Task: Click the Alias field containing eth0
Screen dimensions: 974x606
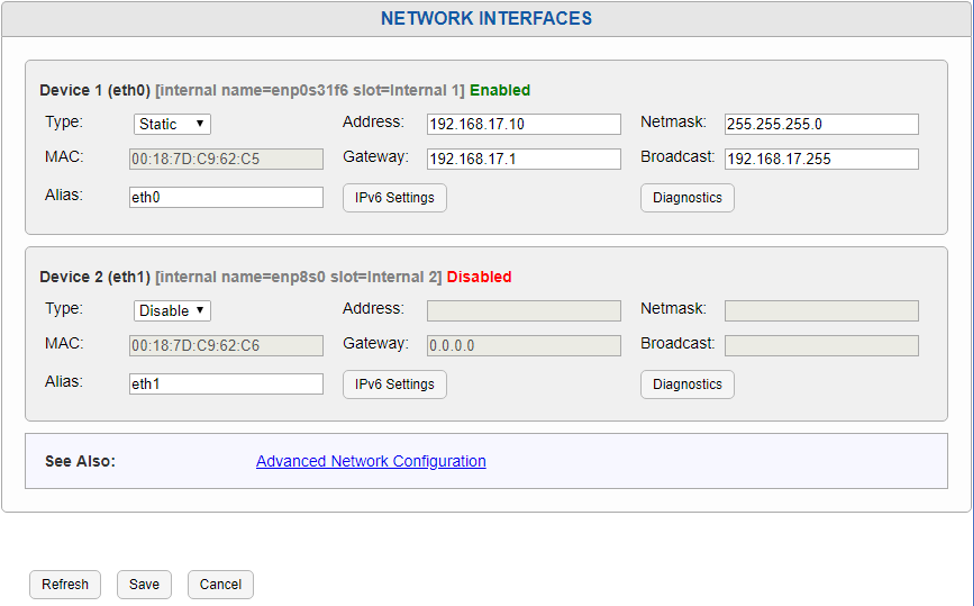Action: 225,196
